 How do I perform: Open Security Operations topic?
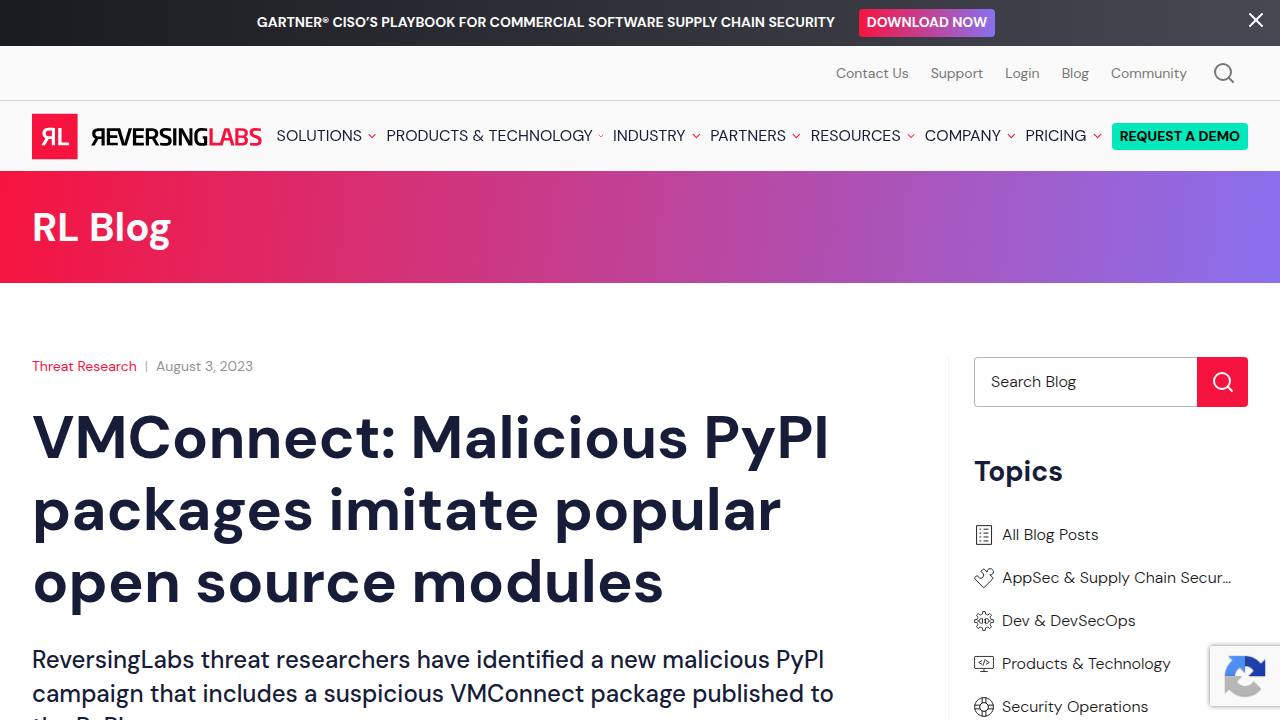pos(1075,707)
